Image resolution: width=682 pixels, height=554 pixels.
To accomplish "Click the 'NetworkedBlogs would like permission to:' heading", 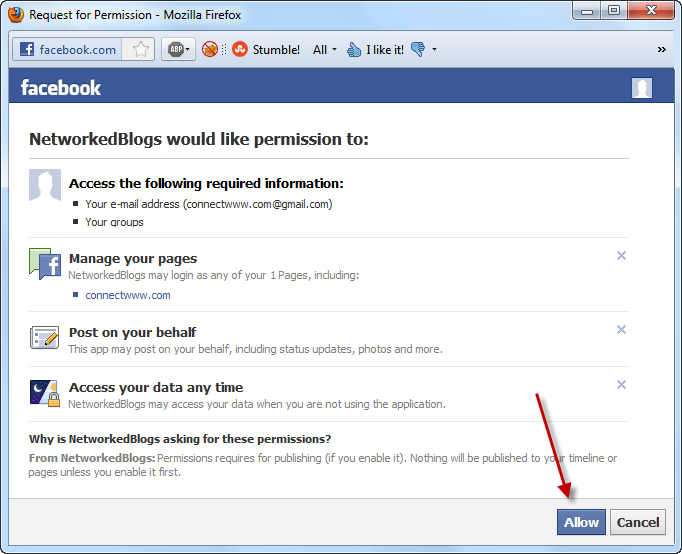I will click(x=199, y=140).
